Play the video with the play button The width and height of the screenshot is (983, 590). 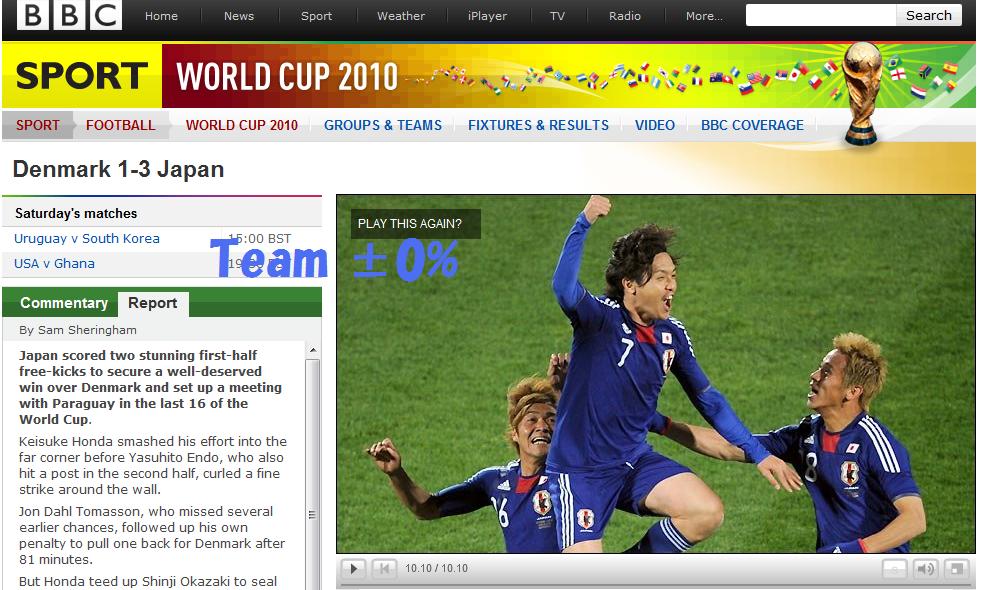(354, 569)
